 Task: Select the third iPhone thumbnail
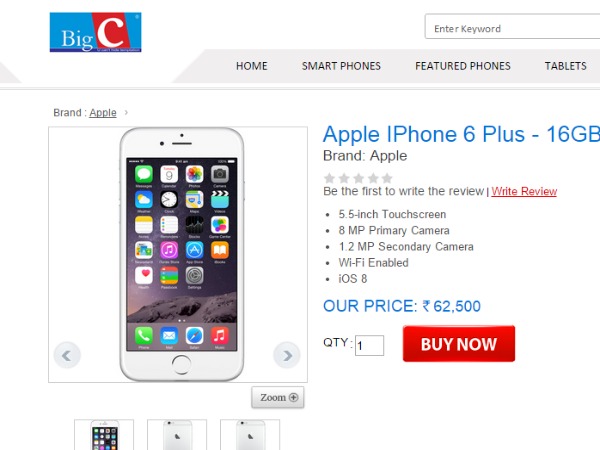click(250, 435)
